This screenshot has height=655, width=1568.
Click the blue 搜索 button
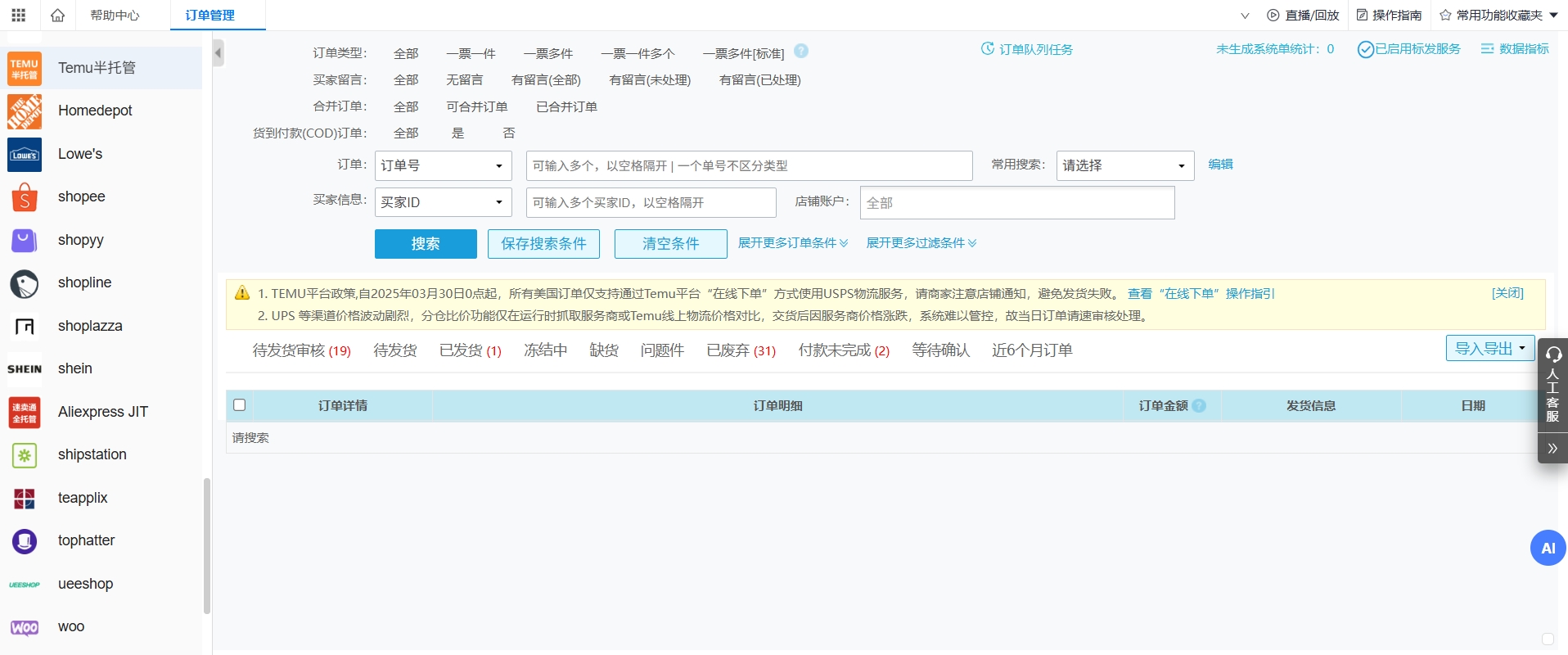426,244
